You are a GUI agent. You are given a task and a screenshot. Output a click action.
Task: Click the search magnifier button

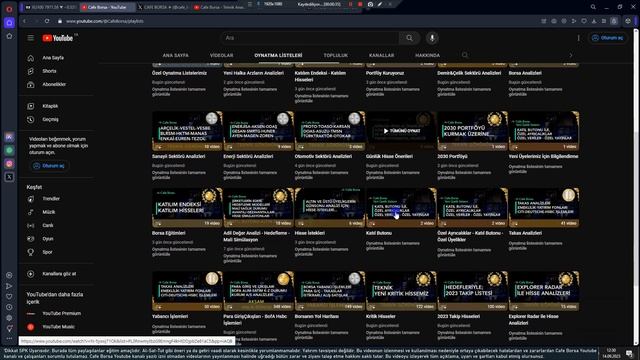(409, 38)
